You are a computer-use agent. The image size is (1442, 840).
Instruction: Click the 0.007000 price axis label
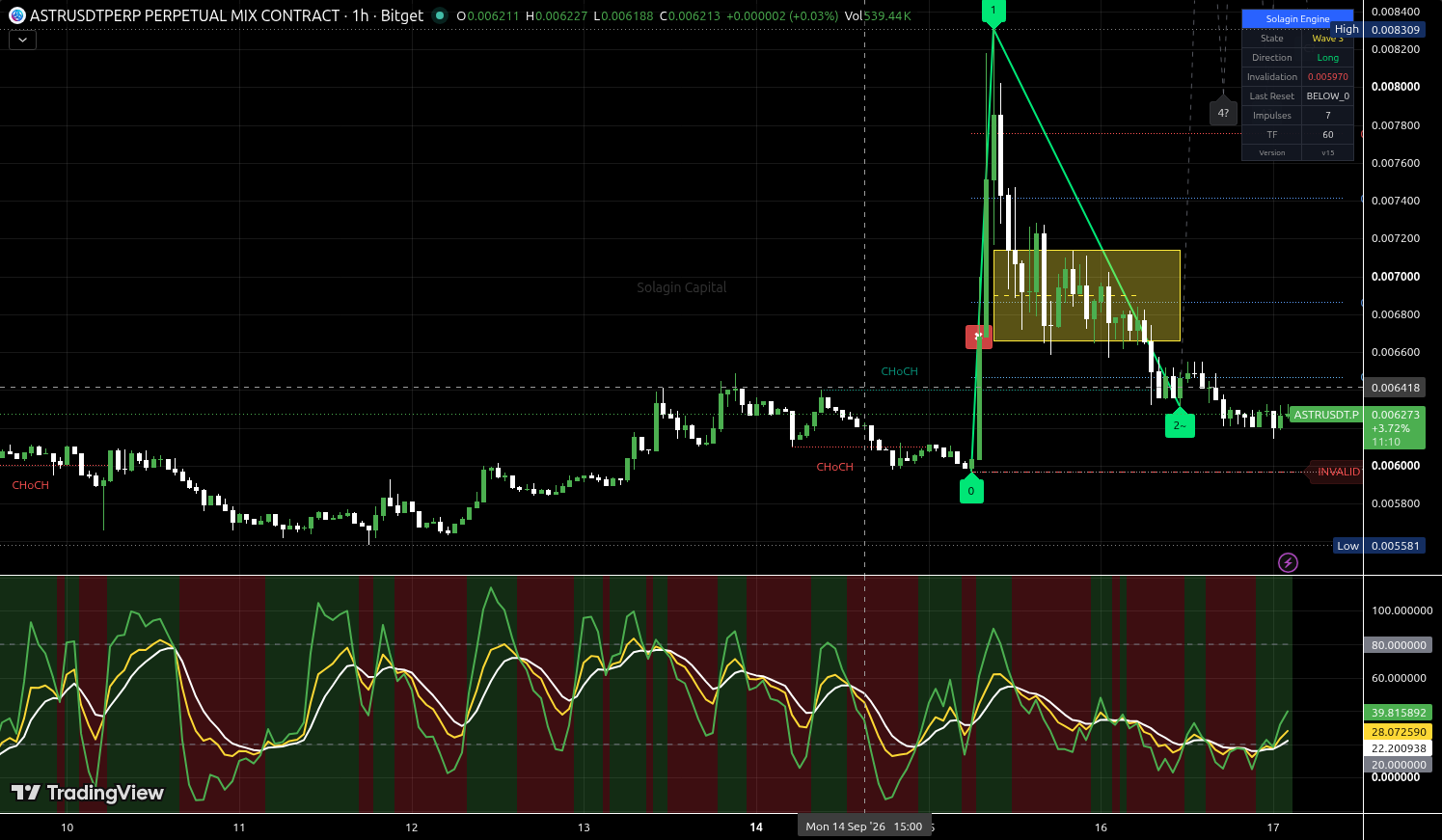[1396, 277]
